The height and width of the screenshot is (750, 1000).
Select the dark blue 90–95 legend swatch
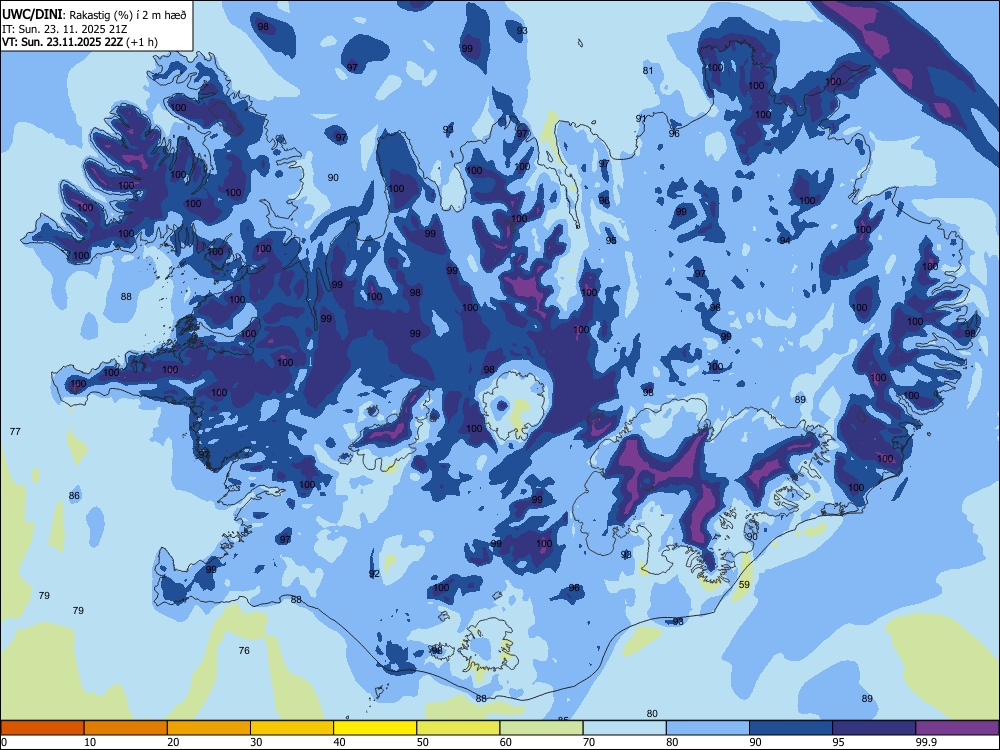click(791, 728)
